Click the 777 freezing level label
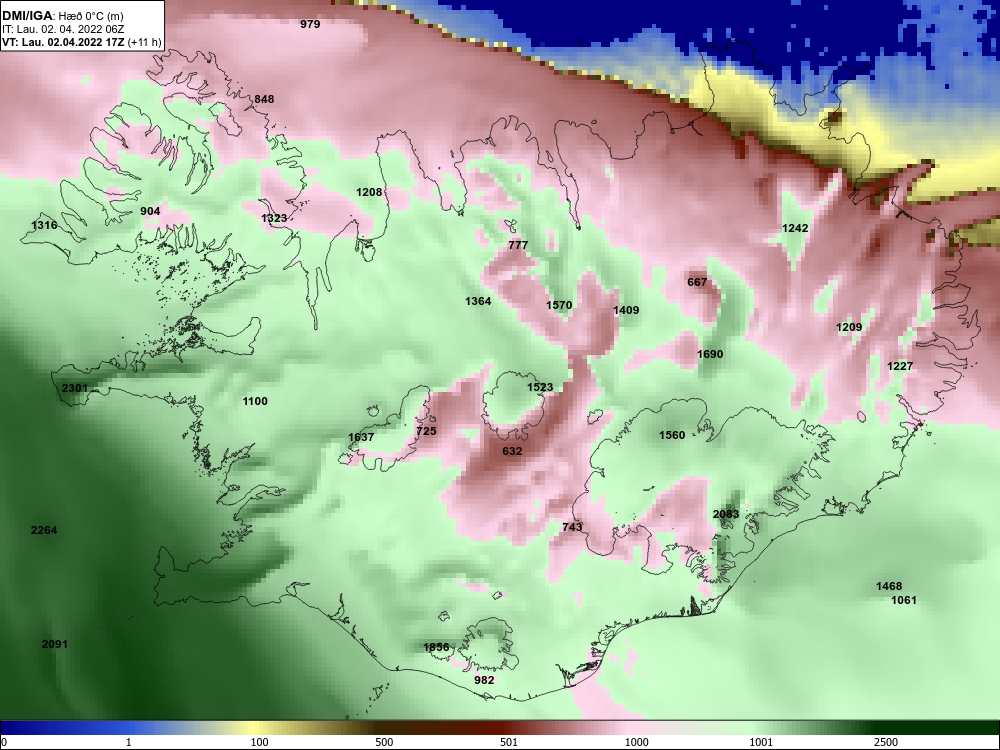Screen dimensions: 1000x750 click(x=518, y=245)
